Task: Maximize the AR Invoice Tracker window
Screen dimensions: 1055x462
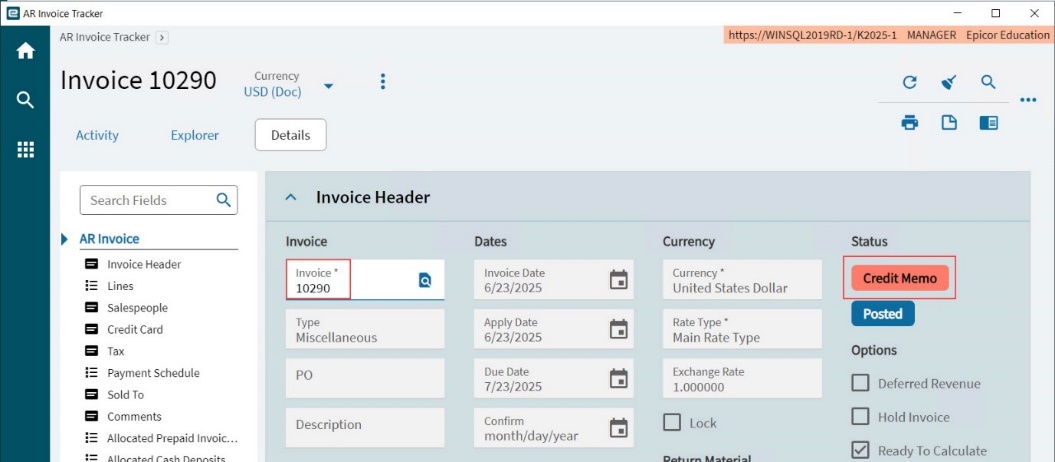Action: point(996,13)
